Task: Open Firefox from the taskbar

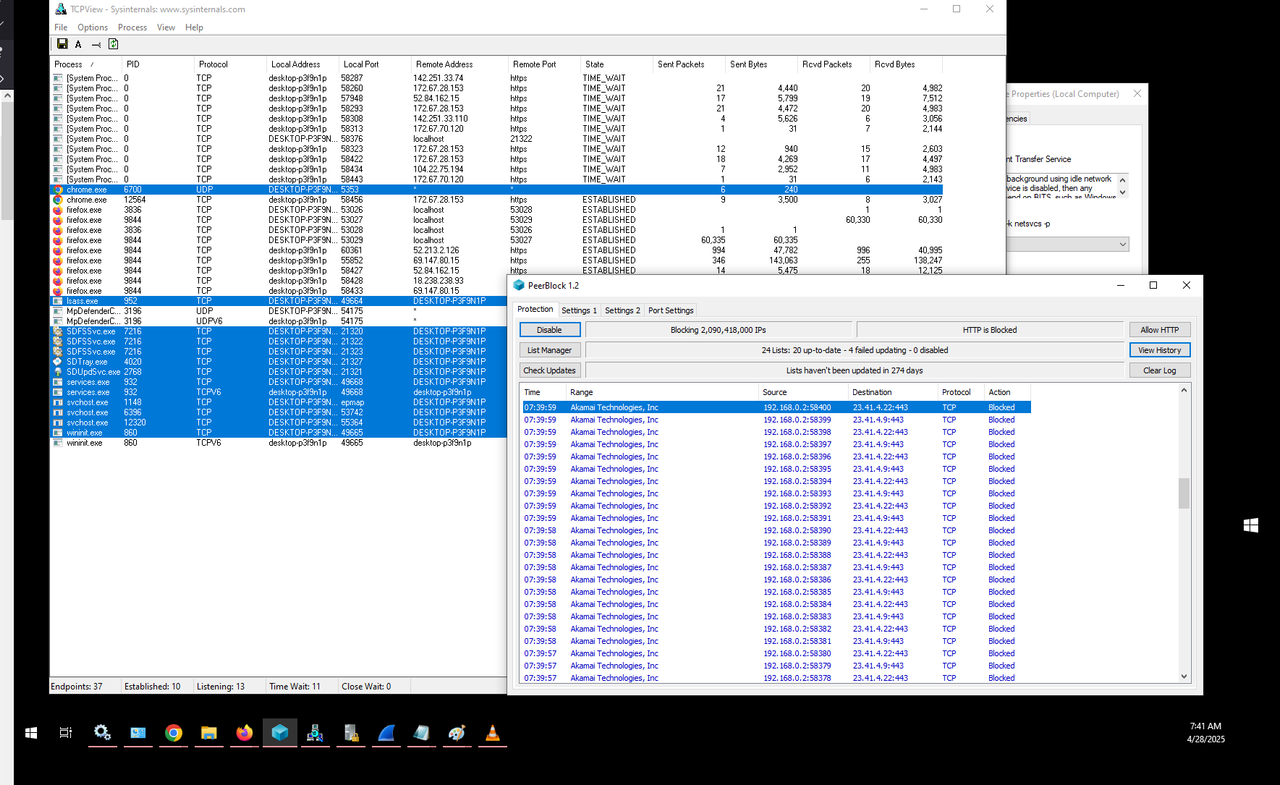Action: 244,733
